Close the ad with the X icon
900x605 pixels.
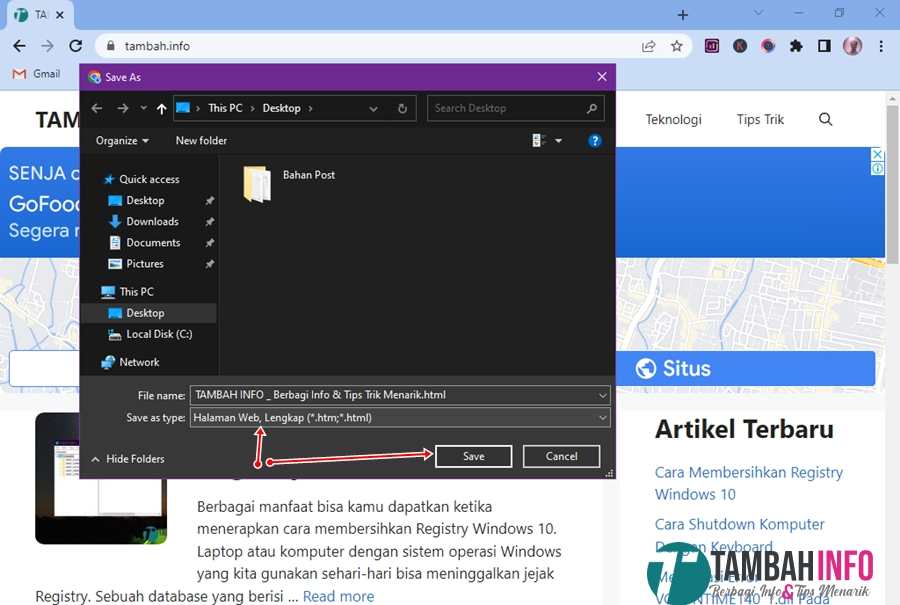click(877, 154)
